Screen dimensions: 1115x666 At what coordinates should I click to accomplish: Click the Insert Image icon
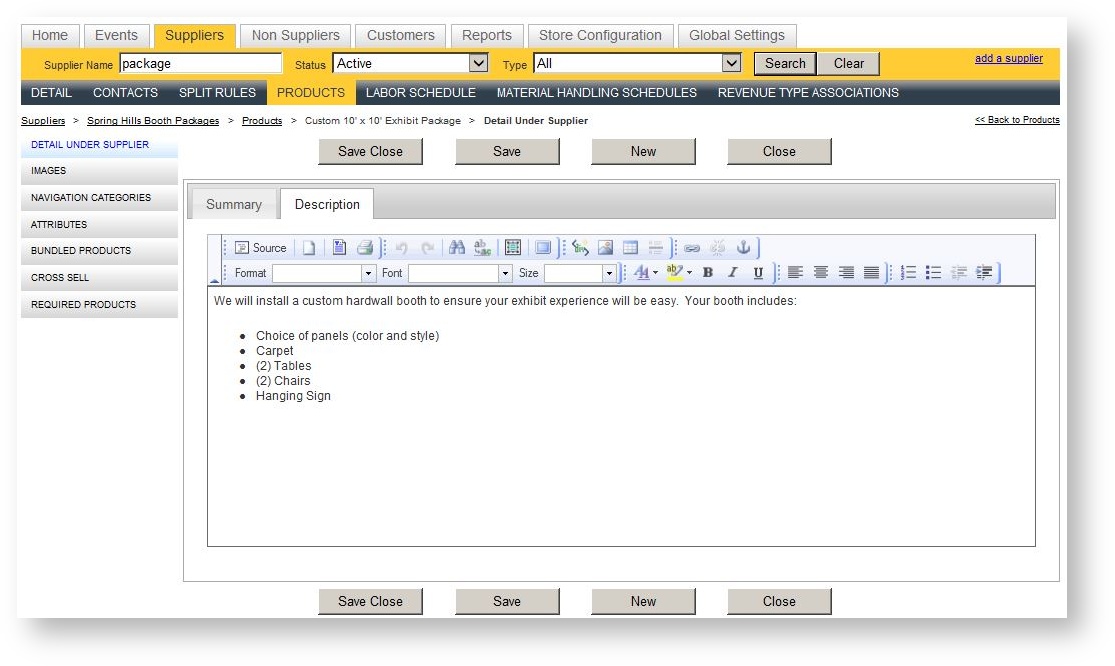(x=606, y=248)
